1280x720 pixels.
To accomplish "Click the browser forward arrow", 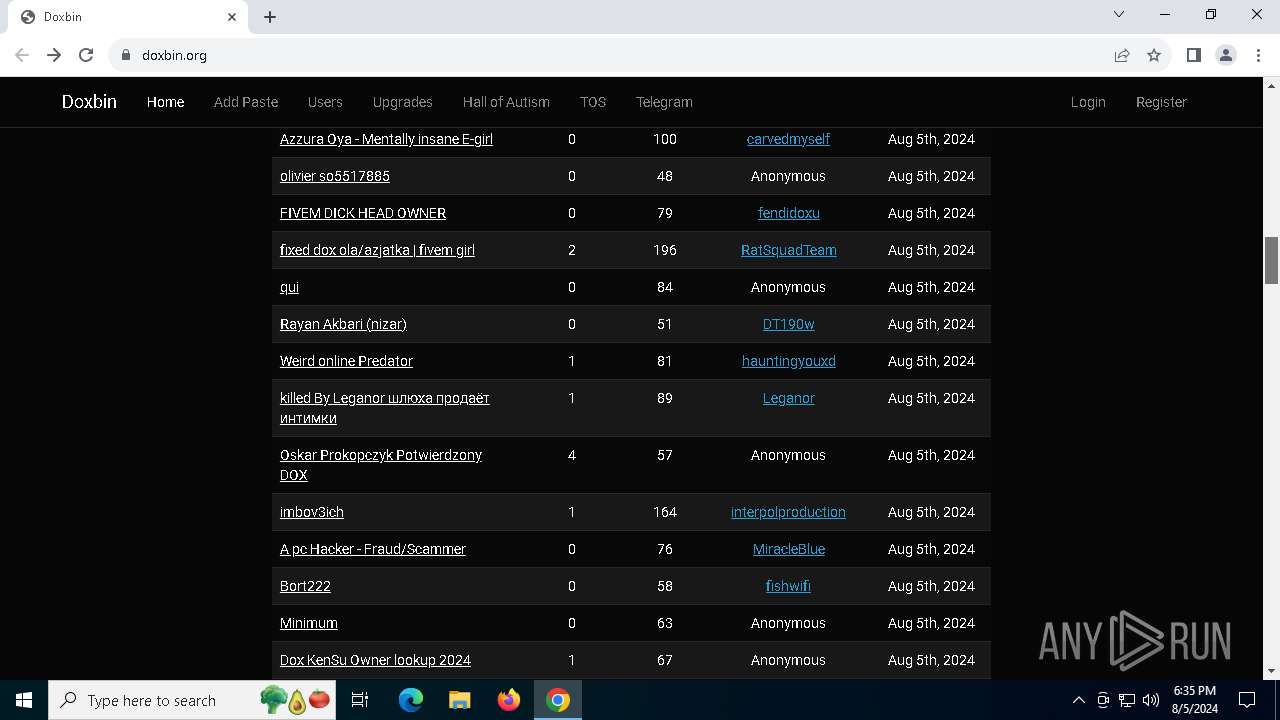I will [x=54, y=55].
